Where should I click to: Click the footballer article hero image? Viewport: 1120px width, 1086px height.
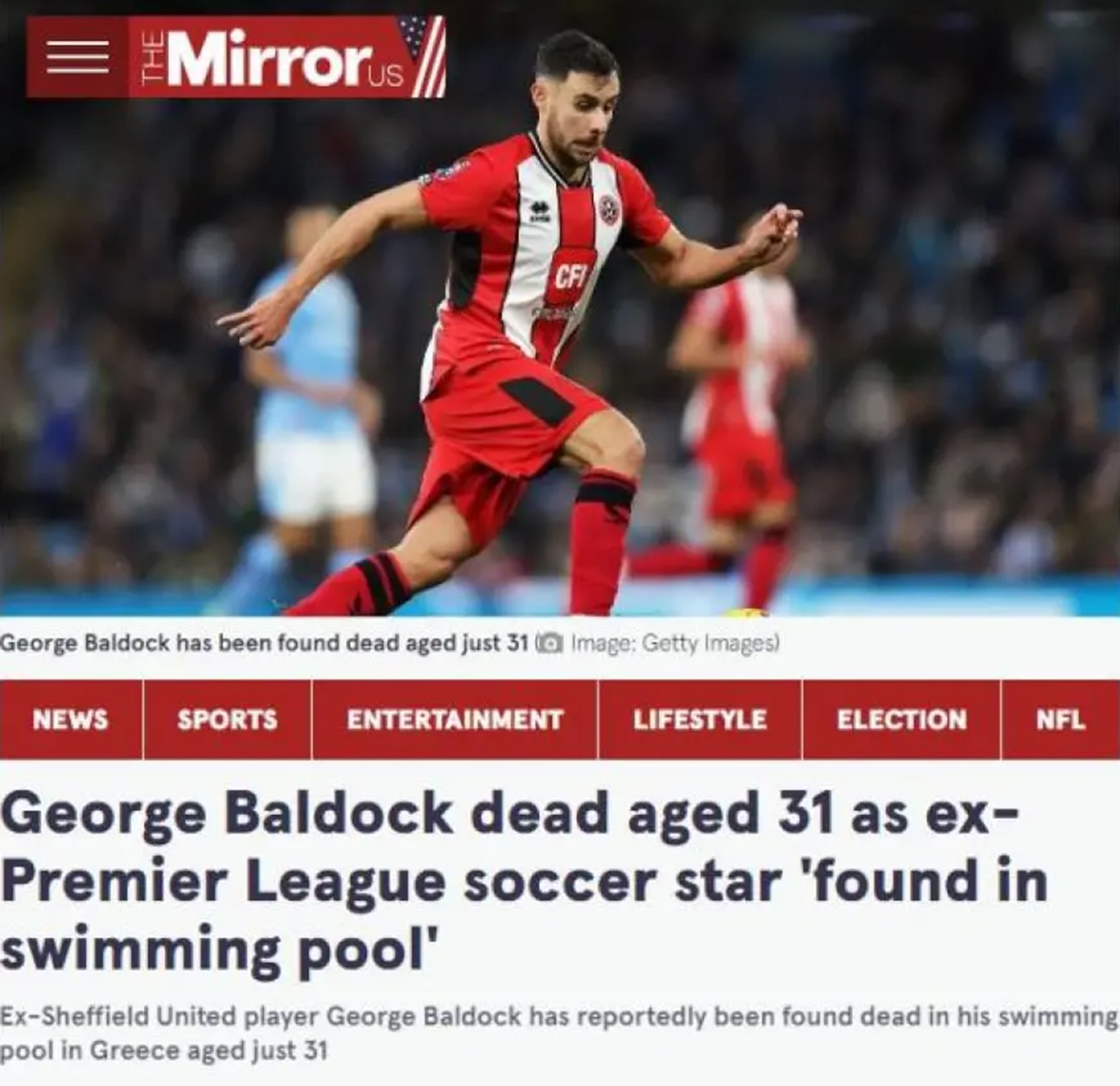coord(560,309)
